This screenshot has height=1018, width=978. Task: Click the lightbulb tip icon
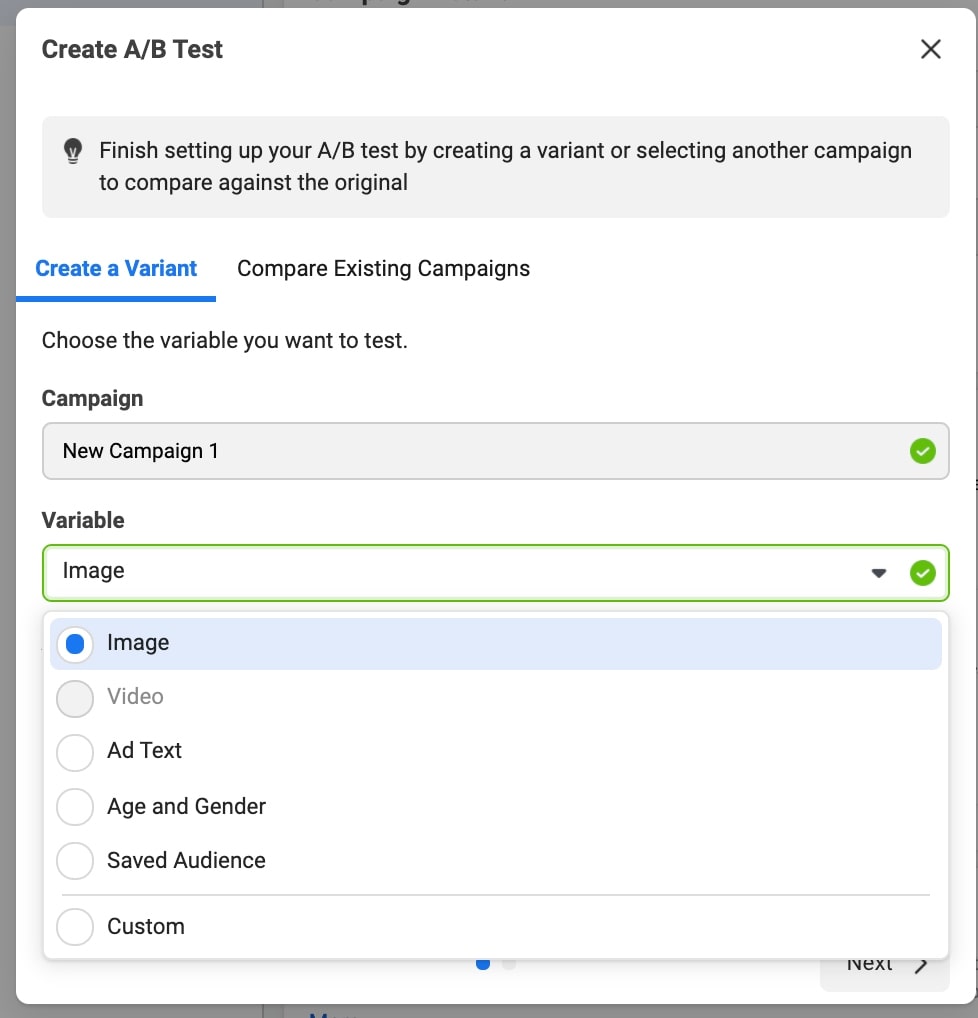(x=73, y=151)
